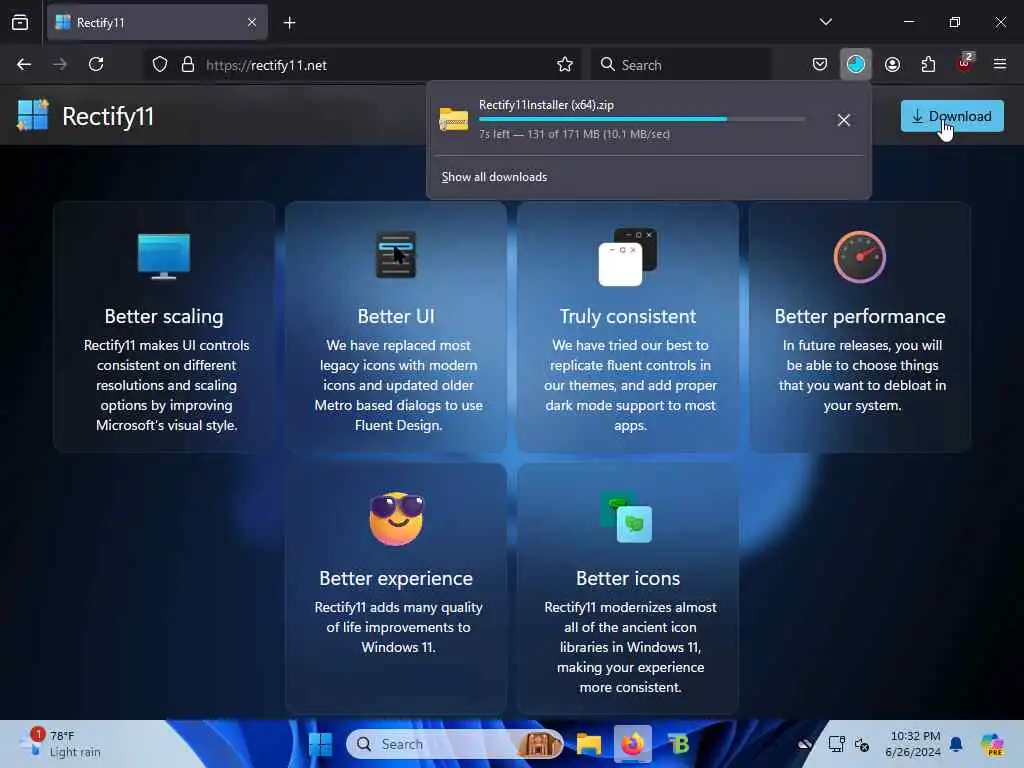
Task: Open Firefox application hamburger menu
Action: (1000, 65)
